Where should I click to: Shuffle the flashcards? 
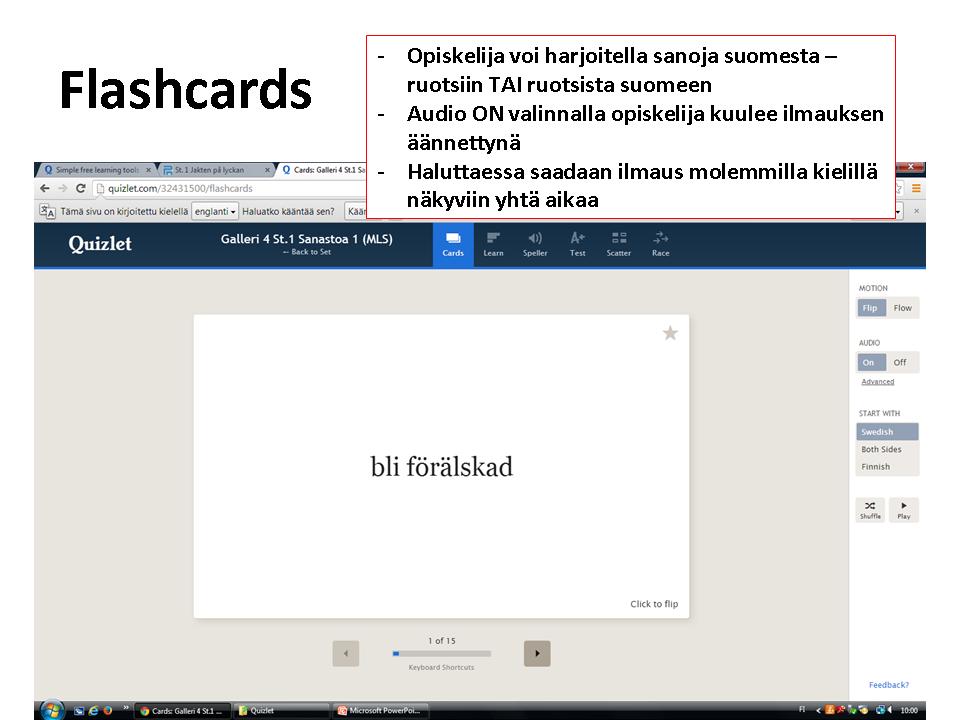click(870, 510)
